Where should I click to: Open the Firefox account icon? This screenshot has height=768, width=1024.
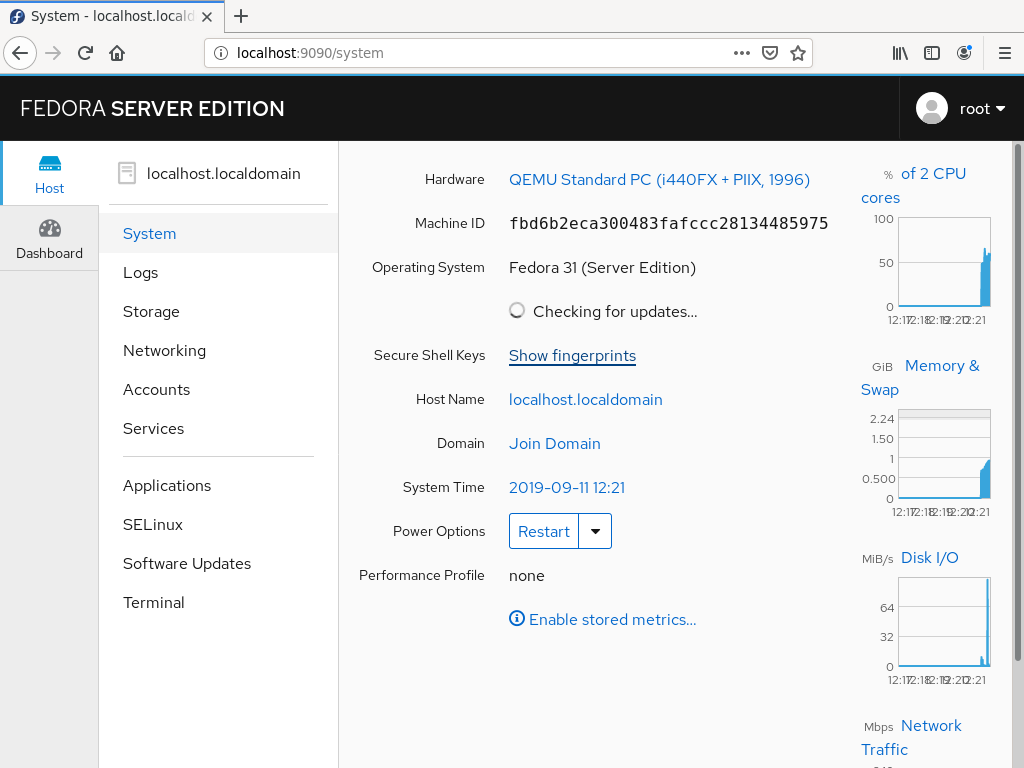(964, 53)
